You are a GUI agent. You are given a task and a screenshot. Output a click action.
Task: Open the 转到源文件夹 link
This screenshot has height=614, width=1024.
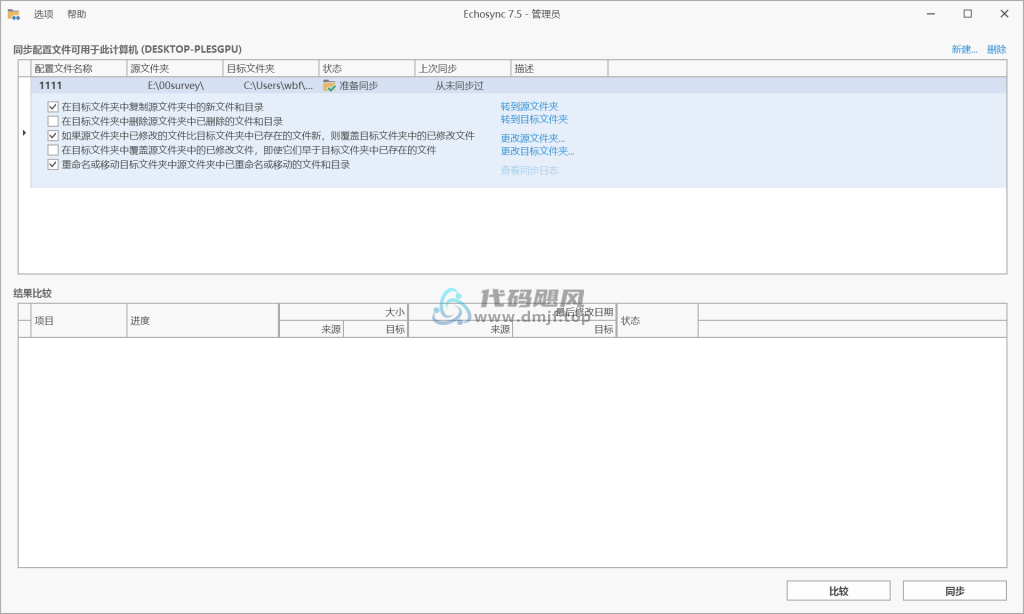[530, 106]
